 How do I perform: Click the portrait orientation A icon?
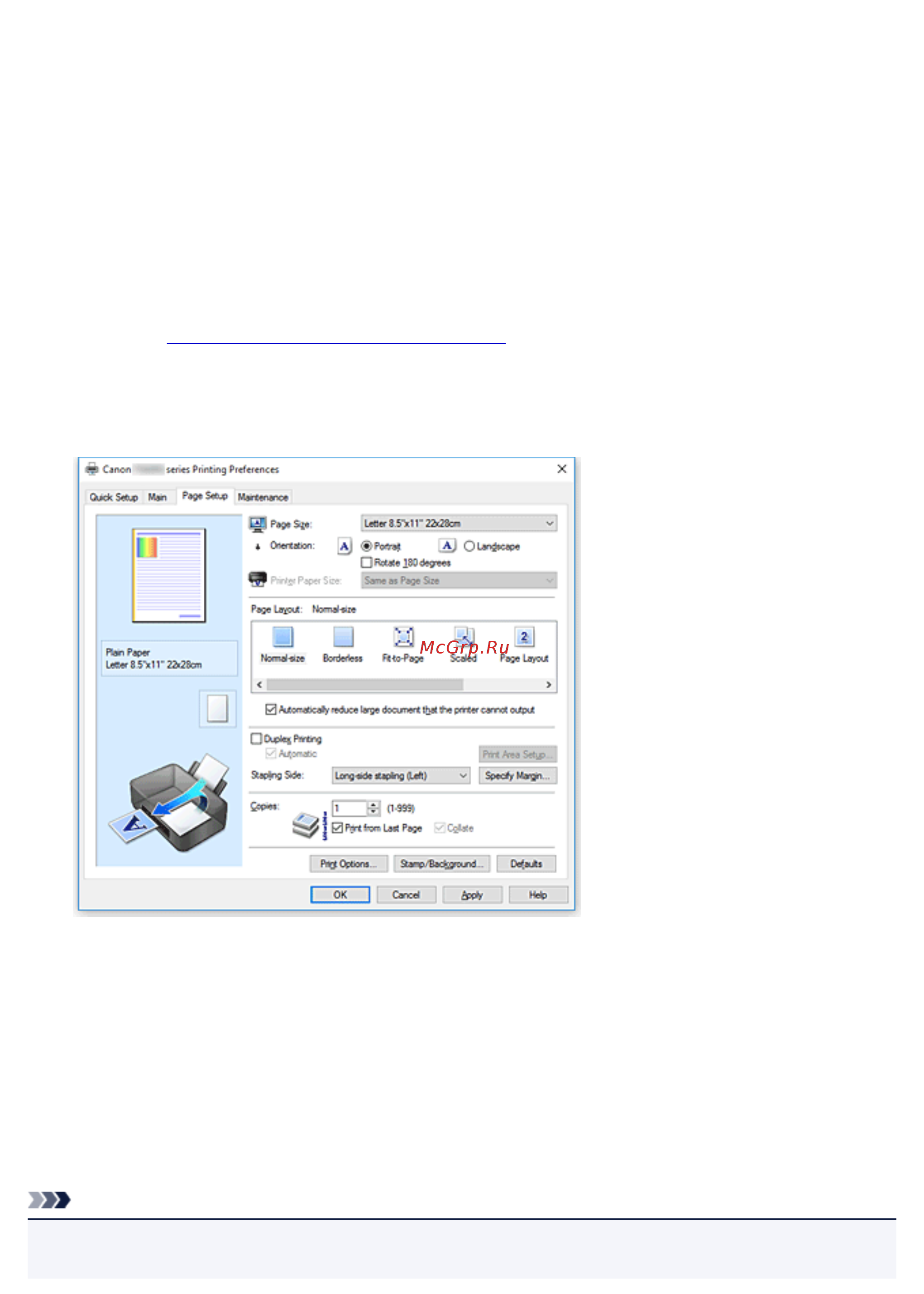tap(344, 547)
